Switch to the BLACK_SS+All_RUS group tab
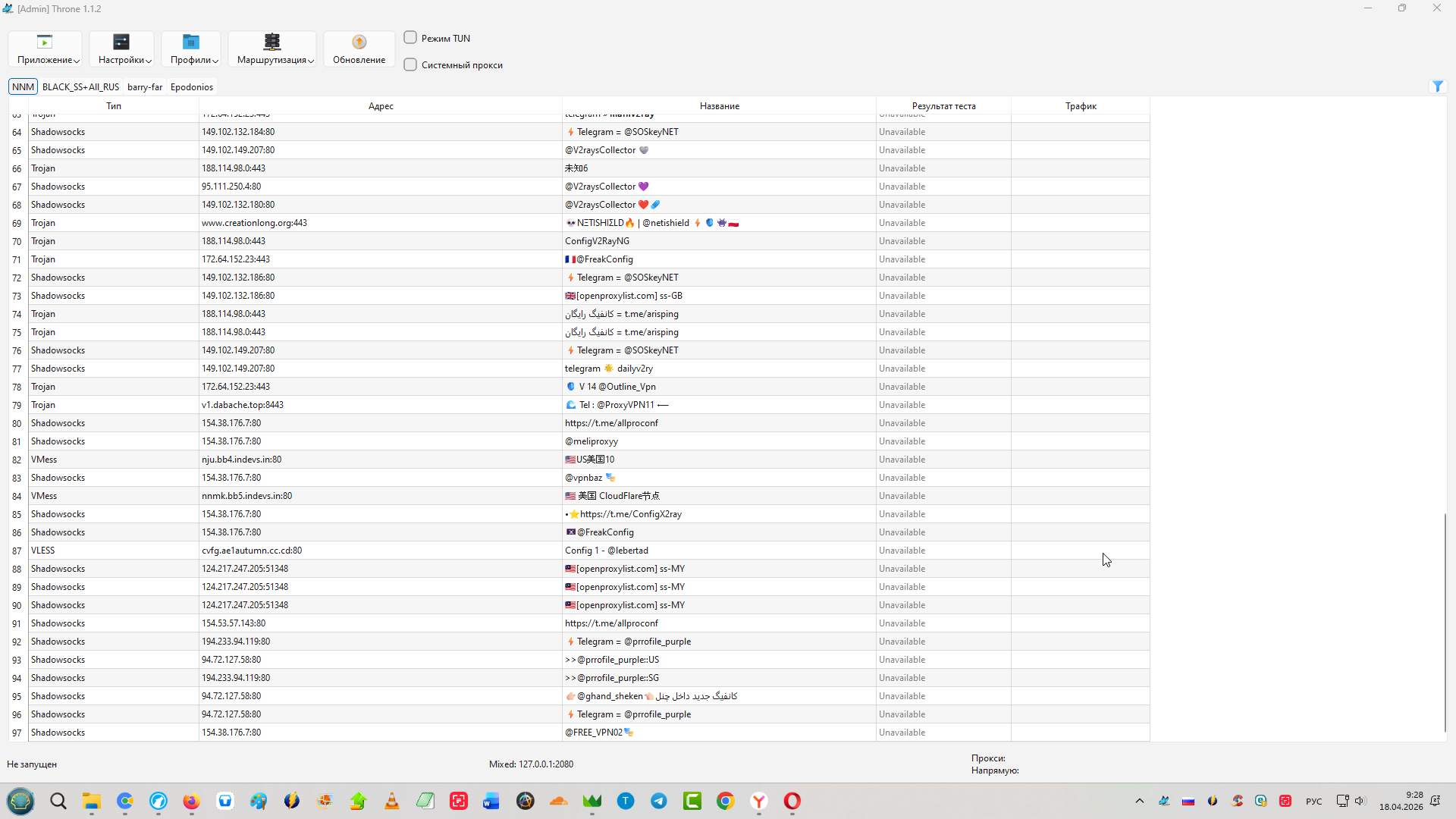Viewport: 1456px width, 819px height. click(80, 87)
